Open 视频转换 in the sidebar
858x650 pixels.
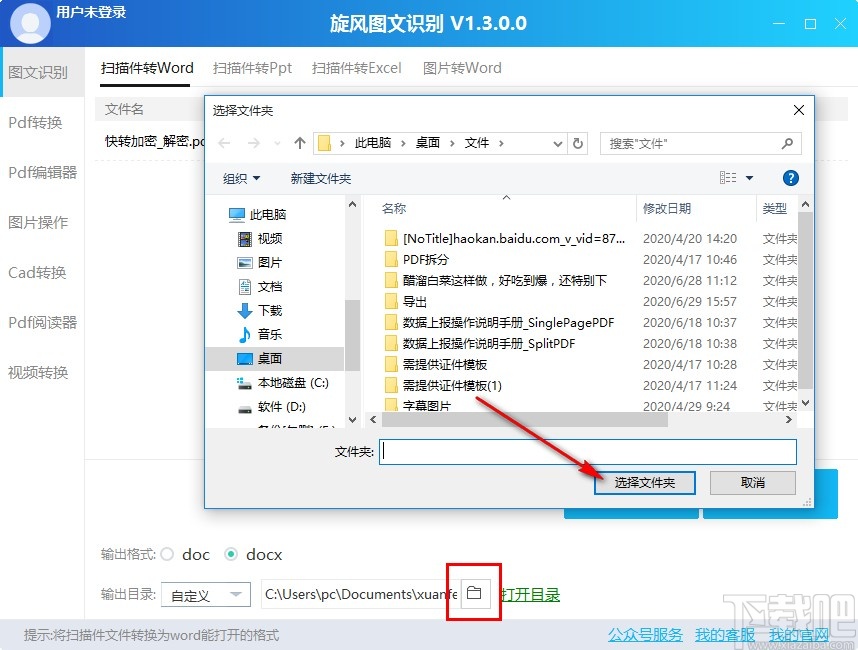[x=40, y=372]
